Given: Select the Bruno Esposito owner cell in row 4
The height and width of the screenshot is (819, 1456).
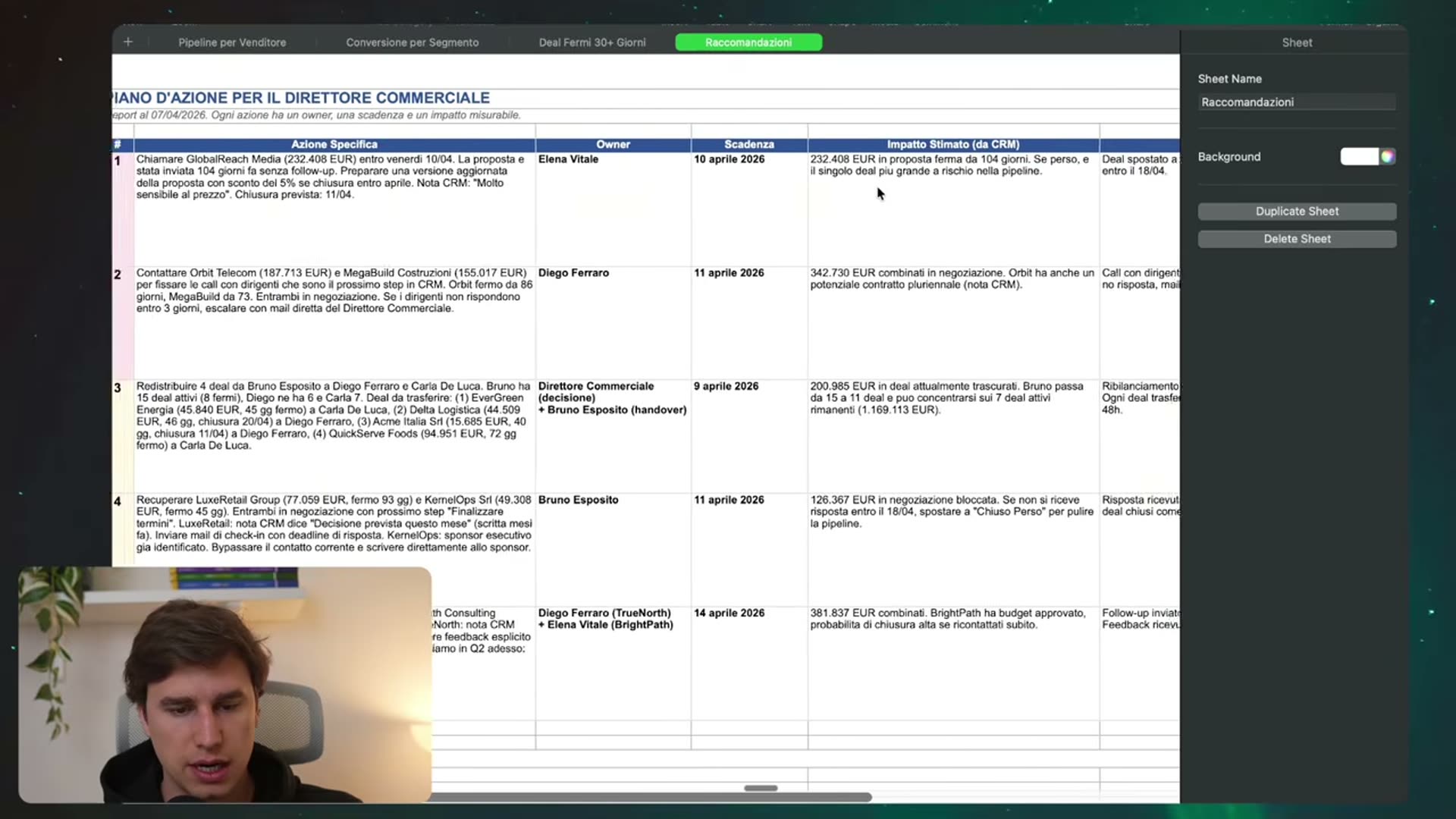Looking at the screenshot, I should pyautogui.click(x=613, y=550).
